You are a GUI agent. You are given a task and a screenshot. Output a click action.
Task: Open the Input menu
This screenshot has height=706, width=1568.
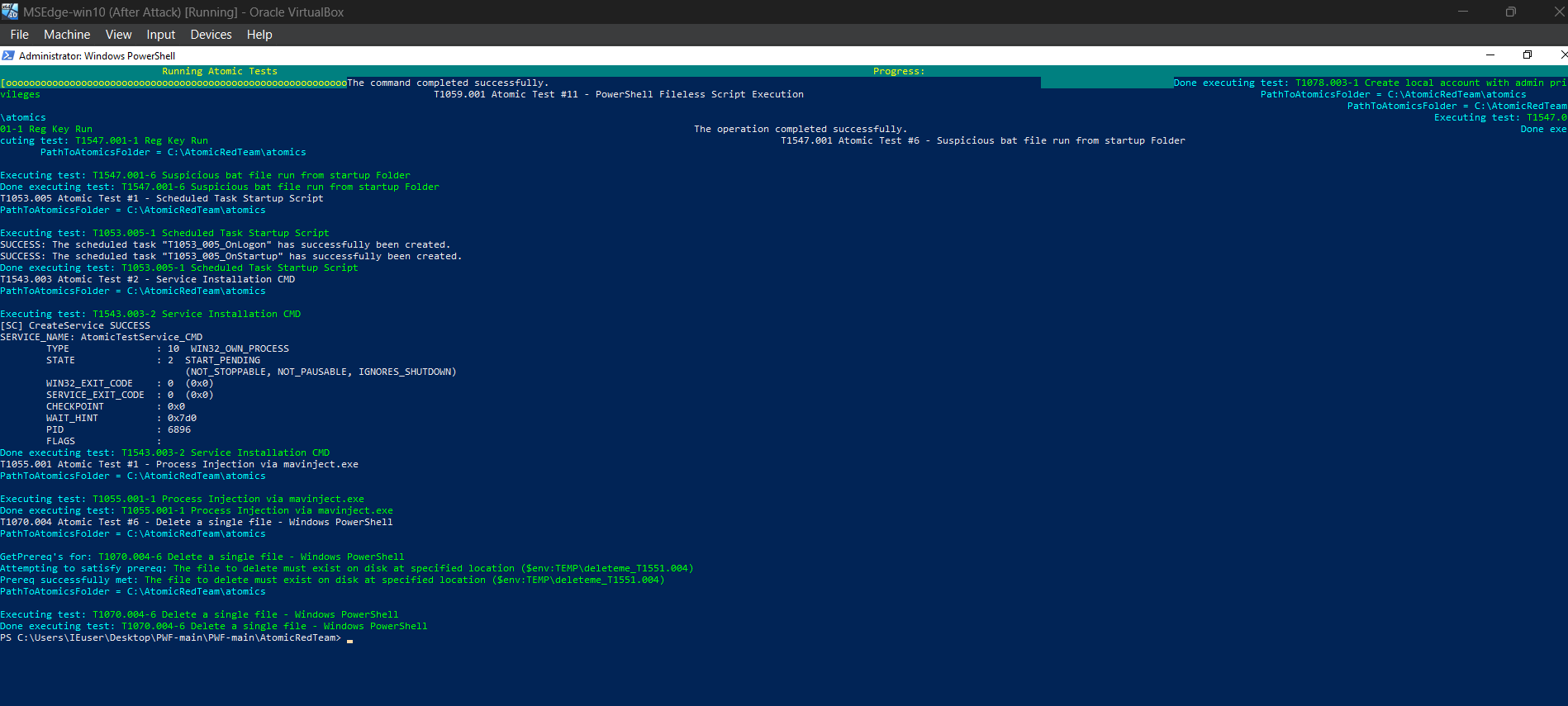coord(160,35)
